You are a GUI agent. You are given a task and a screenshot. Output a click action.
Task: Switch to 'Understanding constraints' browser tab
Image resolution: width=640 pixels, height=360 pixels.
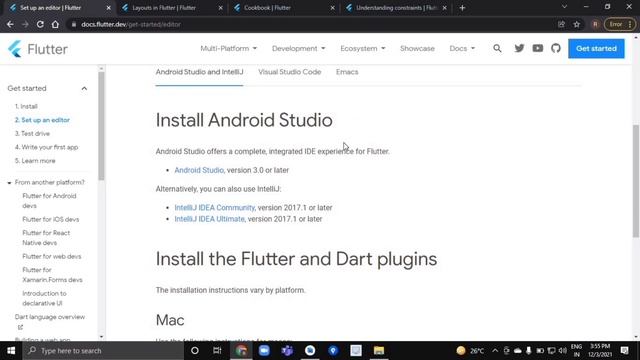396,8
